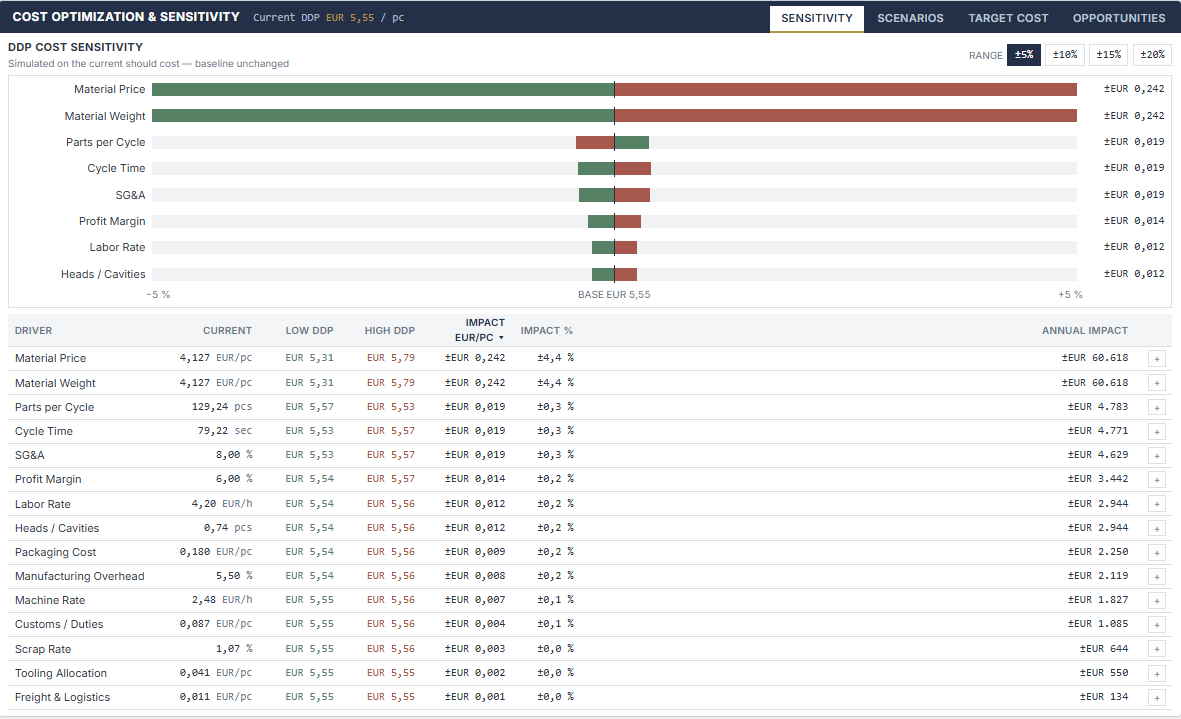Viewport: 1181px width, 719px height.
Task: Click the Cycle Time value 79,22 sec
Action: (x=224, y=431)
